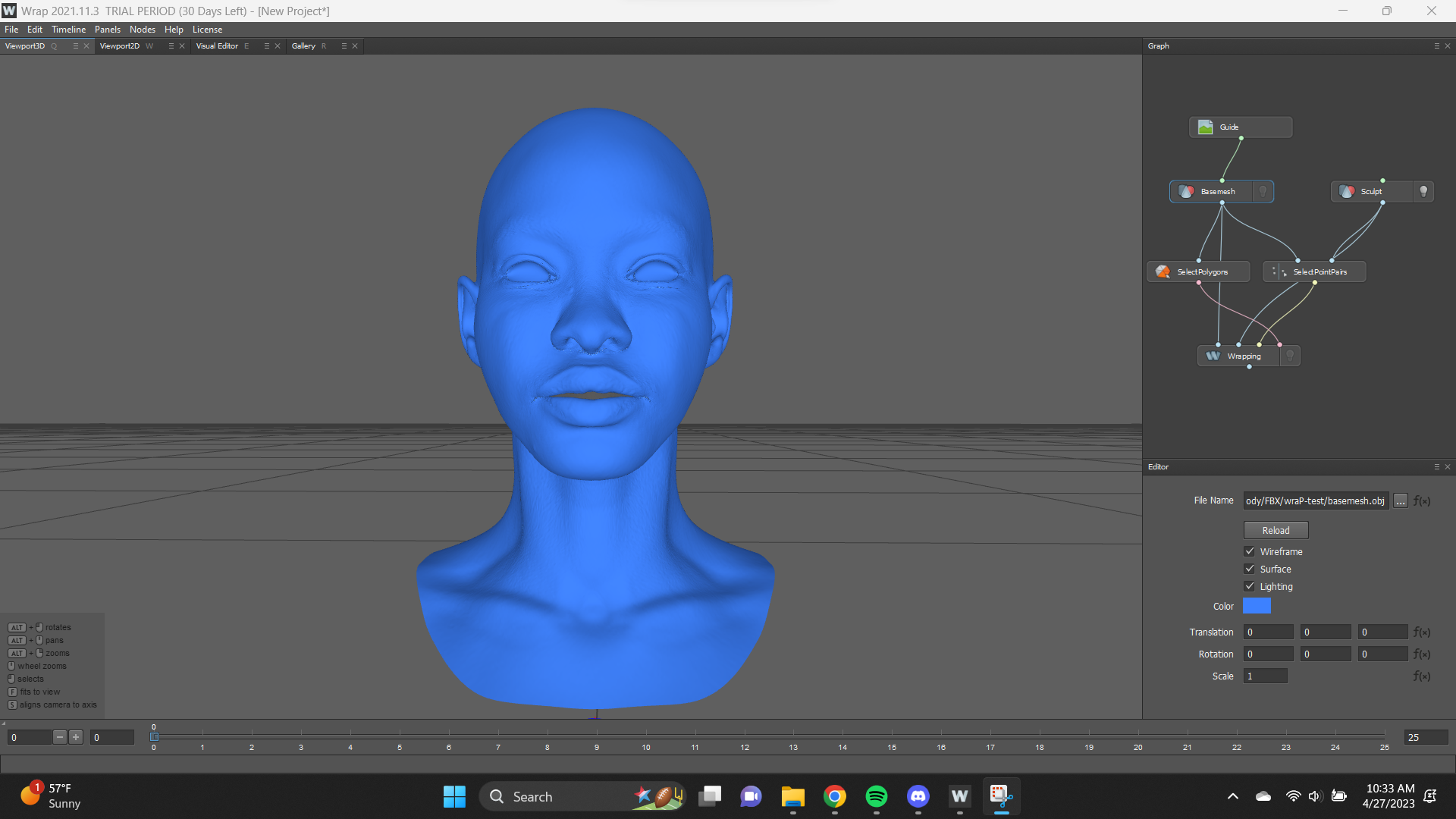Screen dimensions: 1456x819
Task: Open the License menu
Action: (x=207, y=30)
